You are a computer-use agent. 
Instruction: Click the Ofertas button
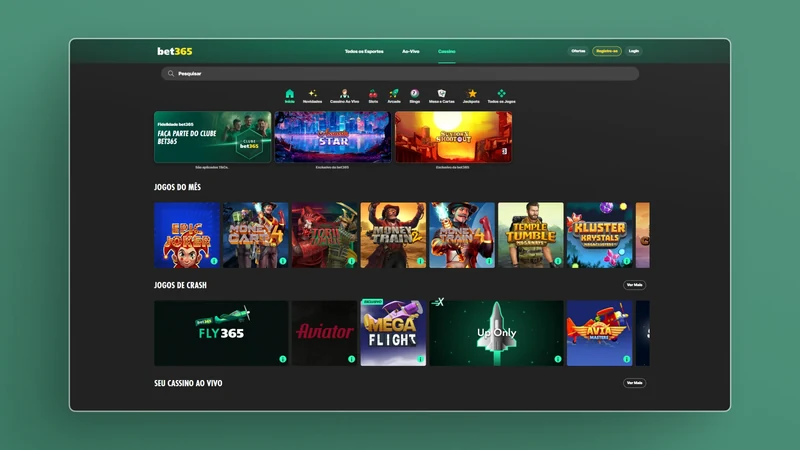[x=578, y=51]
